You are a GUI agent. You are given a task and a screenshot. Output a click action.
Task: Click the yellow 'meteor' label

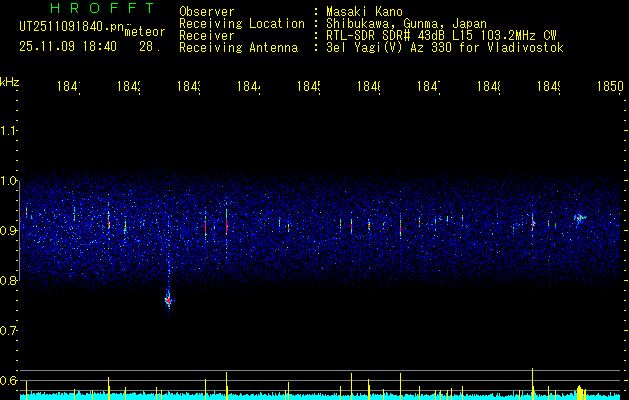145,32
